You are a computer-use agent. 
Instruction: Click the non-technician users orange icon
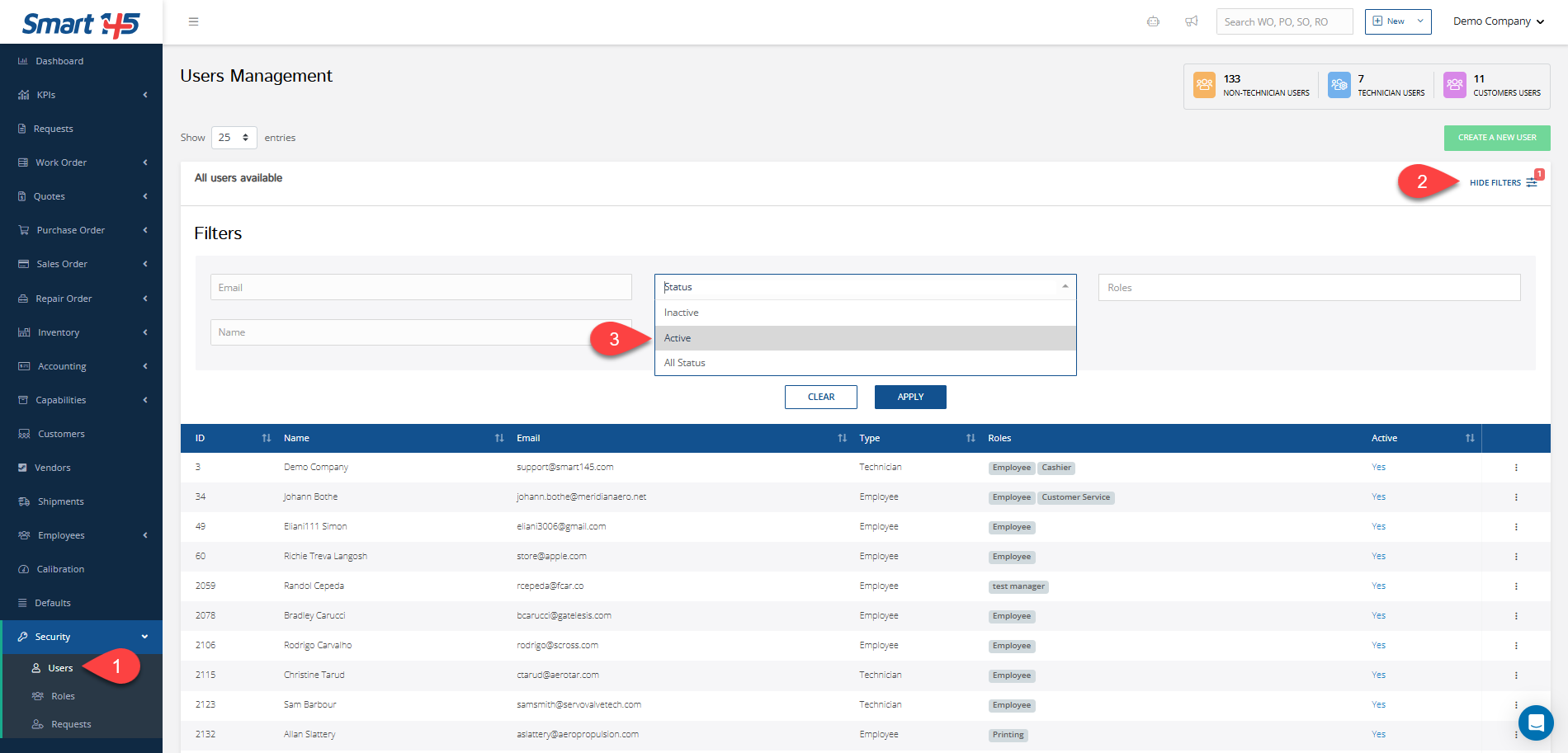point(1204,85)
